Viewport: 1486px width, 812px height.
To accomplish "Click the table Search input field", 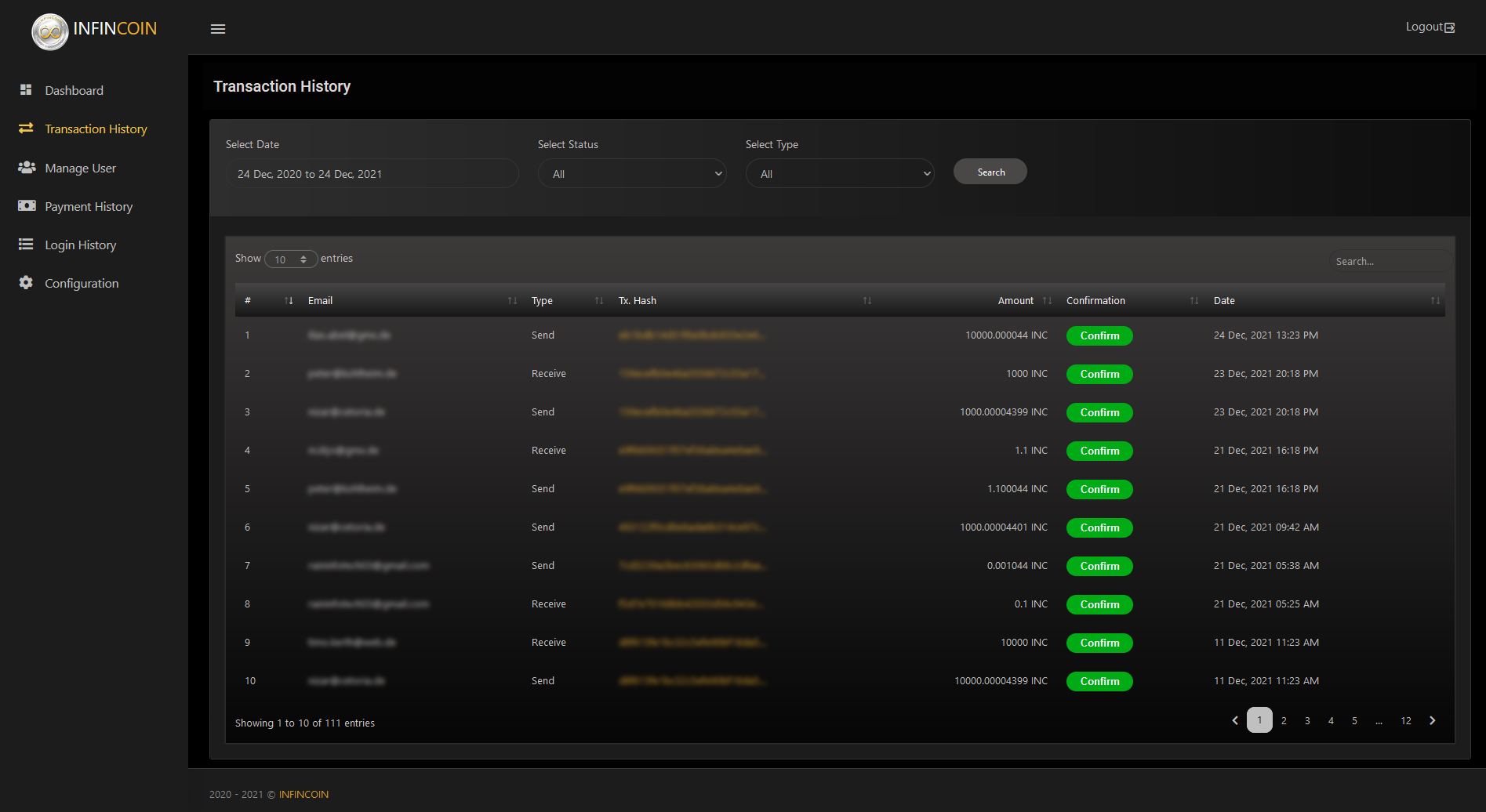I will 1388,261.
